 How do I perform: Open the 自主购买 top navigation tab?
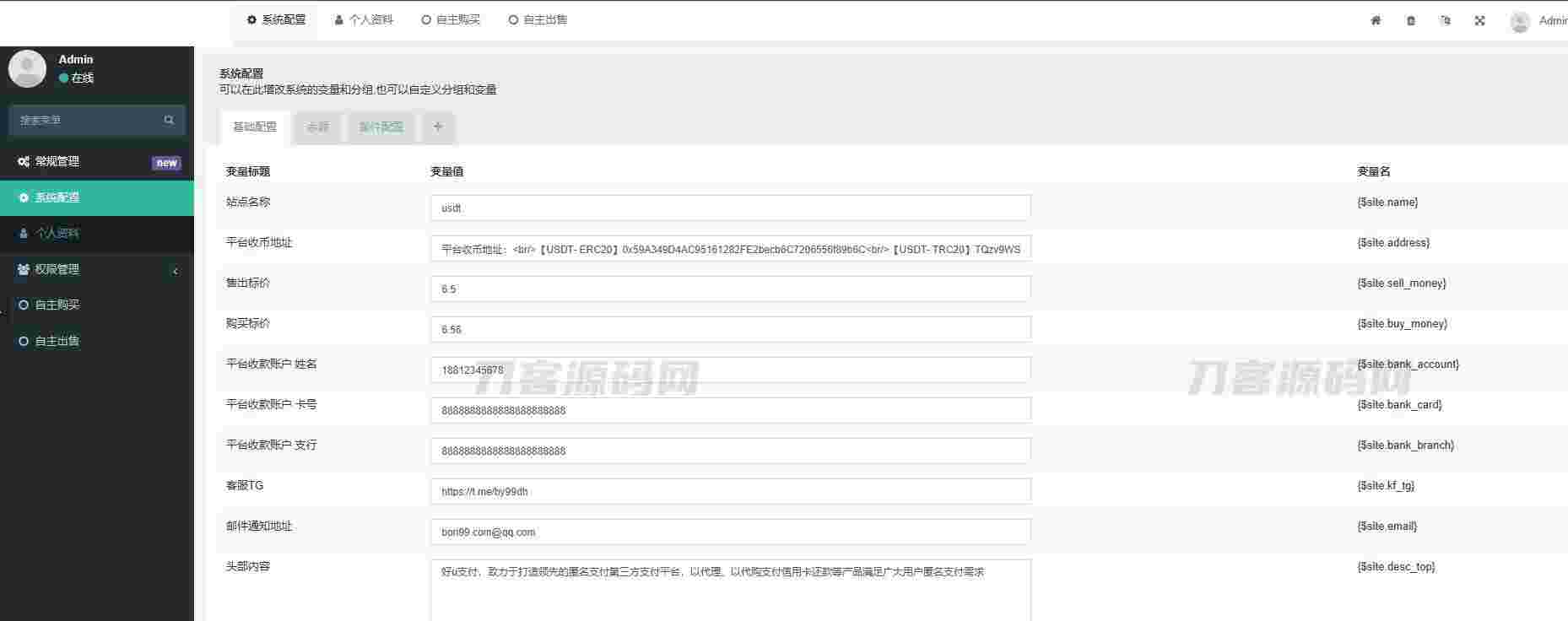point(451,19)
